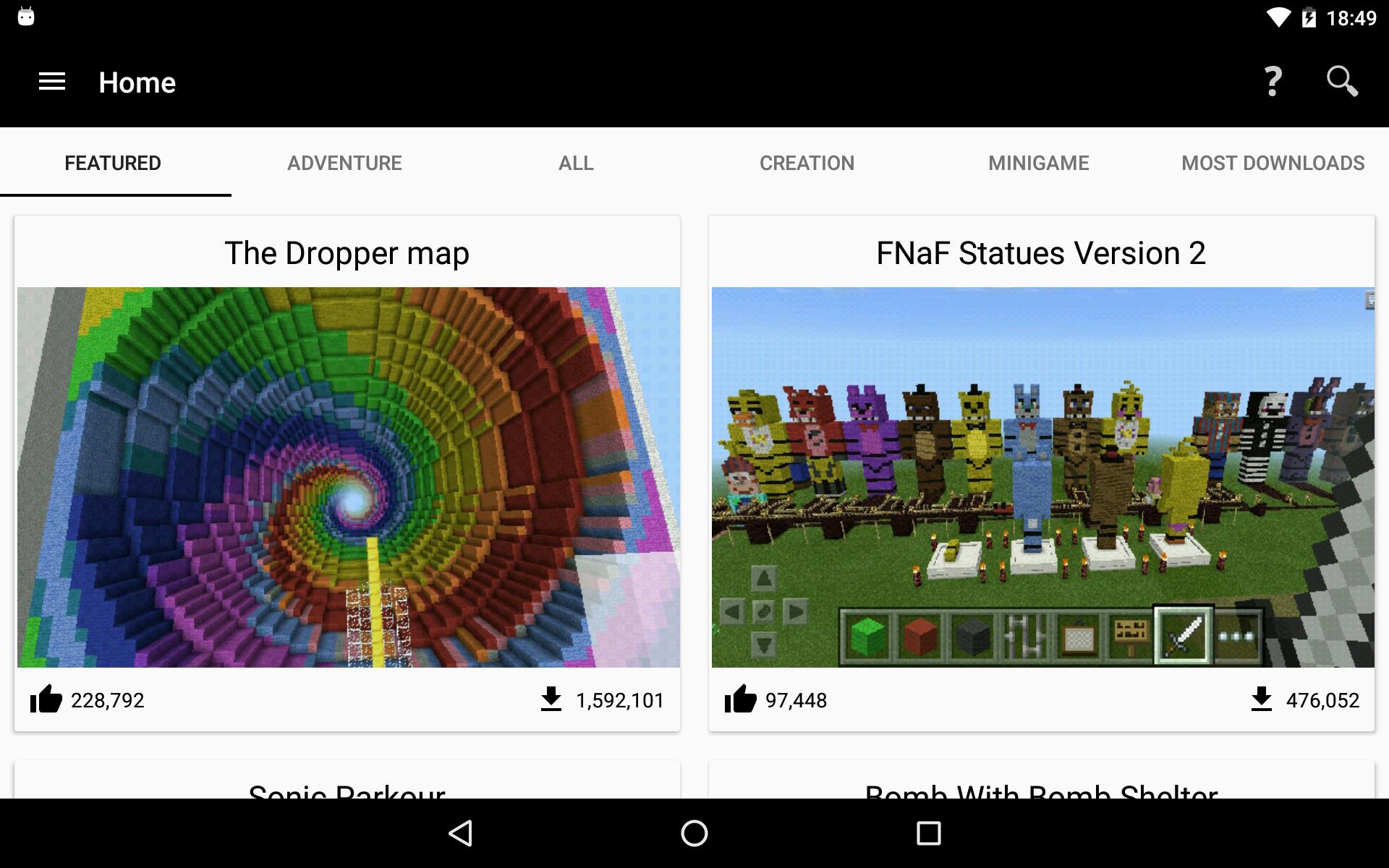Select the ALL tab filter
Viewport: 1389px width, 868px height.
pos(575,163)
